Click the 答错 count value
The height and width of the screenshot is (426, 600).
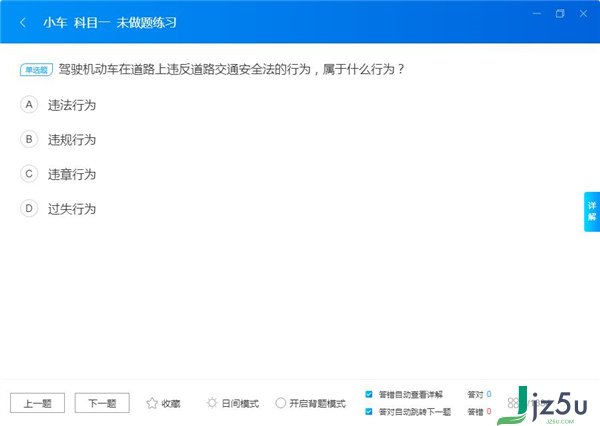pyautogui.click(x=489, y=411)
